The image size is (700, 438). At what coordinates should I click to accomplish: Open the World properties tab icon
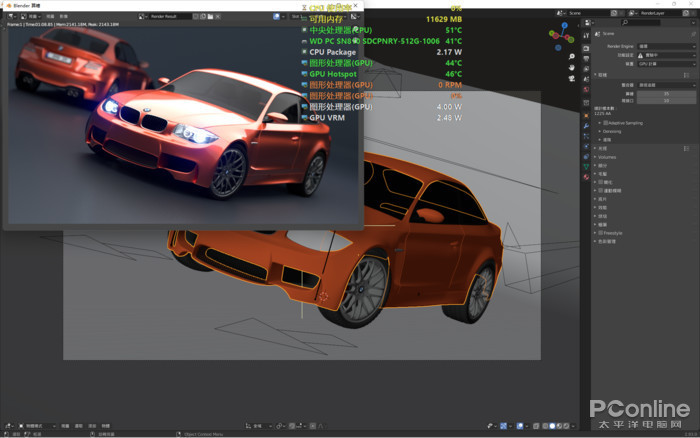click(x=586, y=89)
